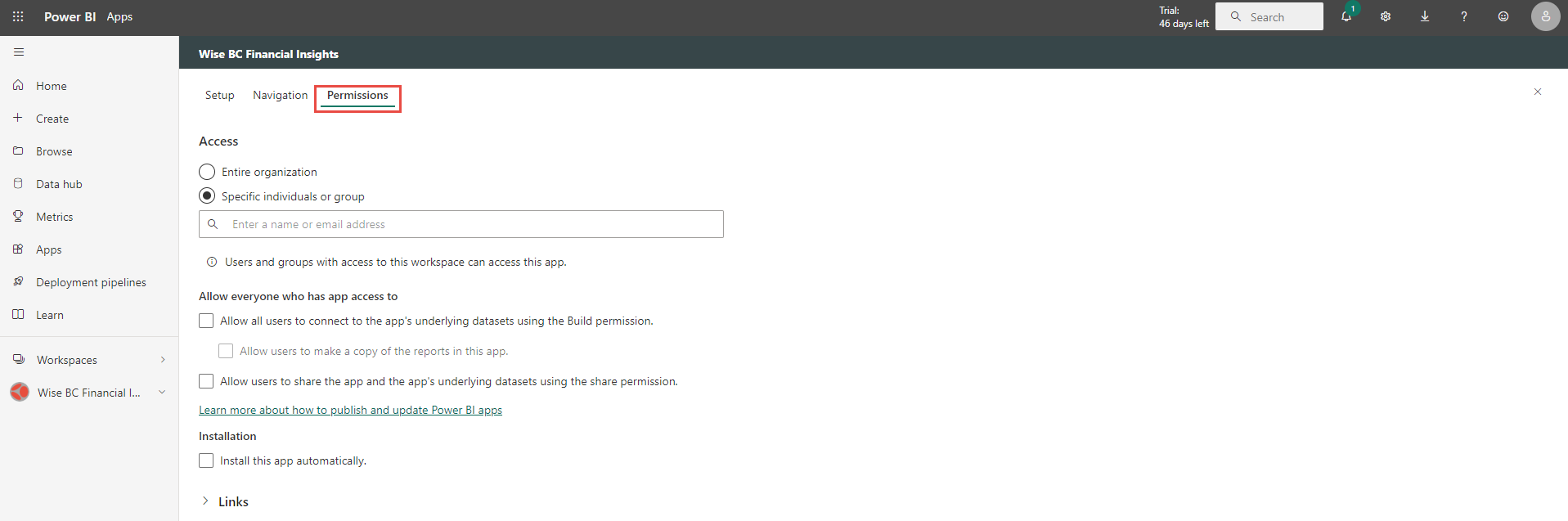Enable share permission checkbox for users
The width and height of the screenshot is (1568, 521).
tap(206, 381)
